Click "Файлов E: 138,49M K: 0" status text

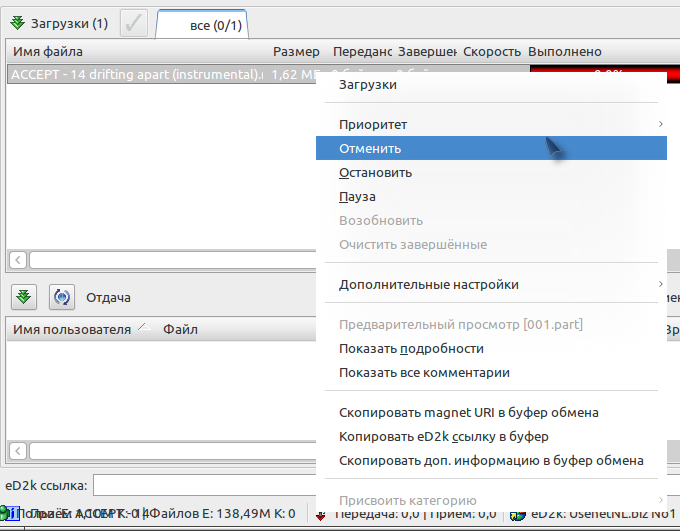[x=222, y=514]
